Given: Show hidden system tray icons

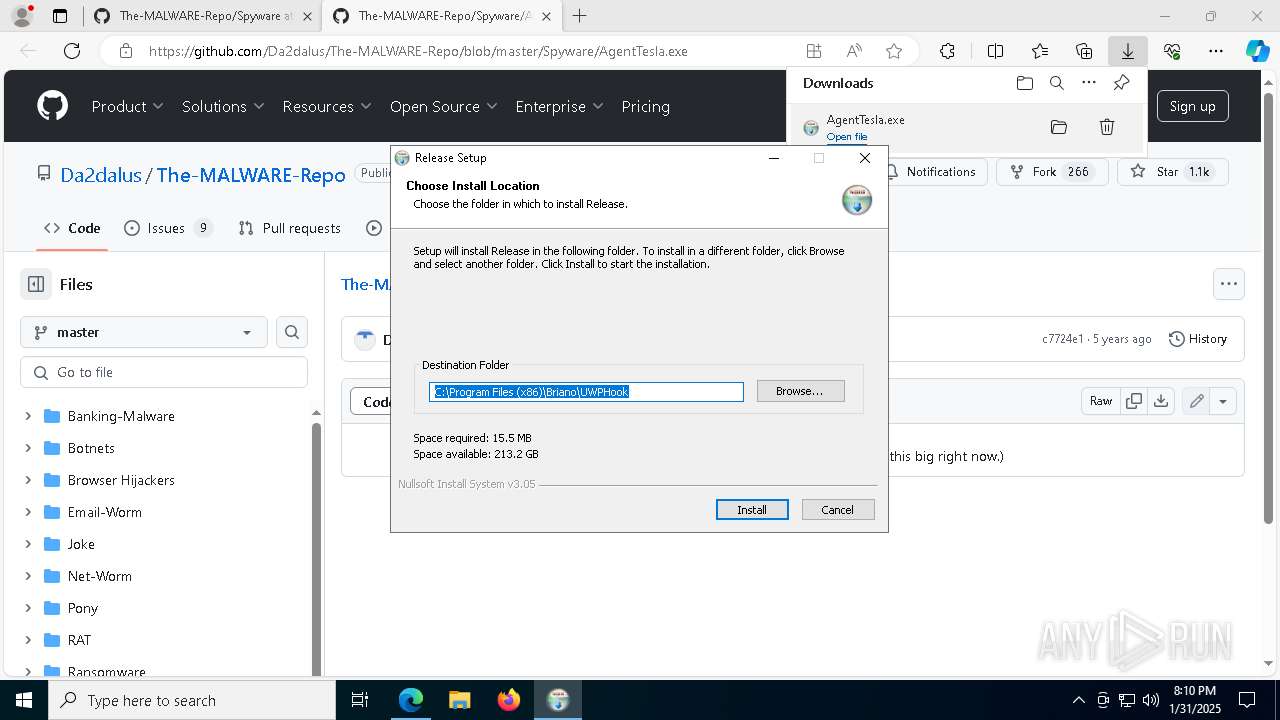Looking at the screenshot, I should coord(1078,700).
